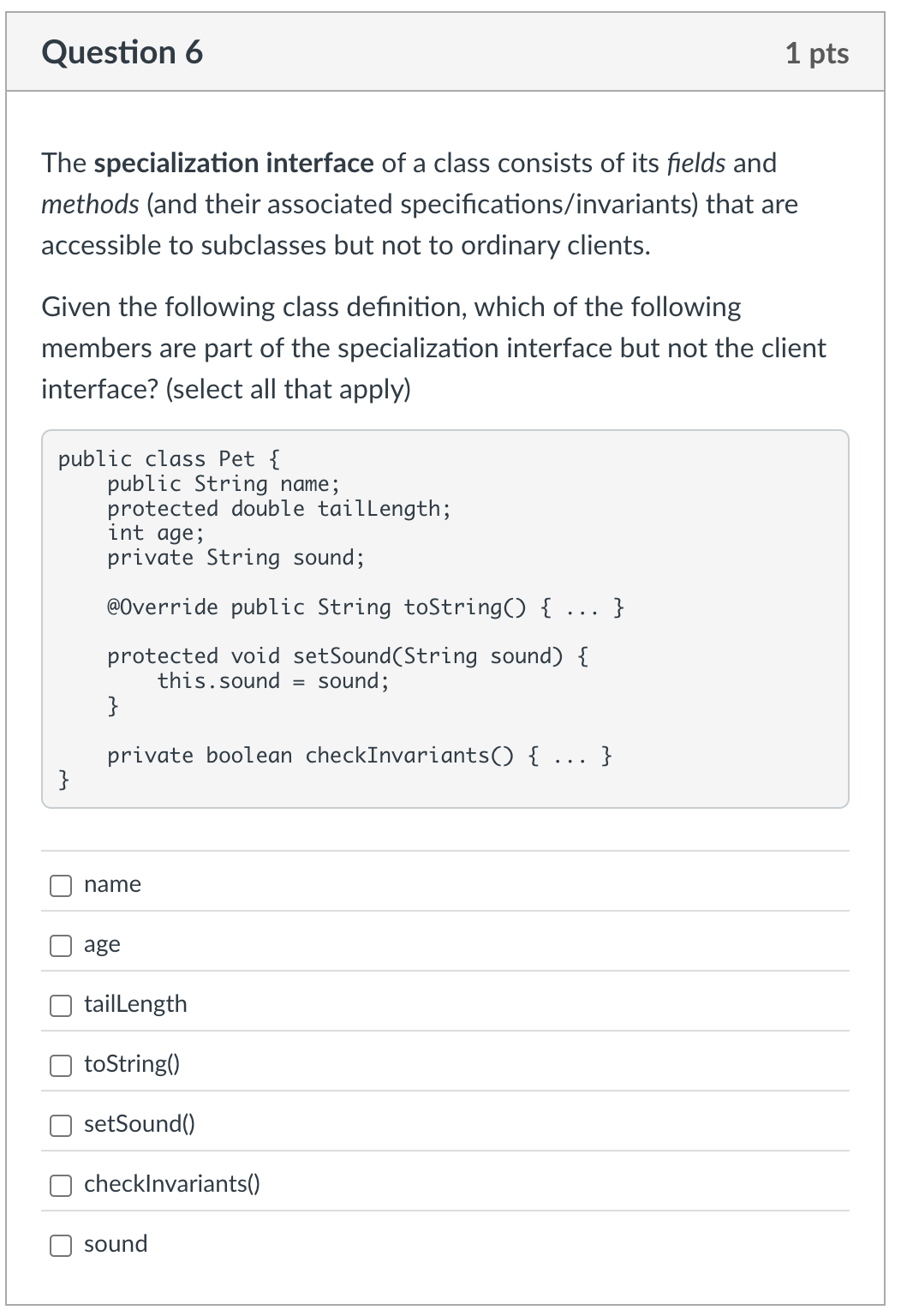The image size is (901, 1316).
Task: Check the setSound() checkbox
Action: [x=60, y=1125]
